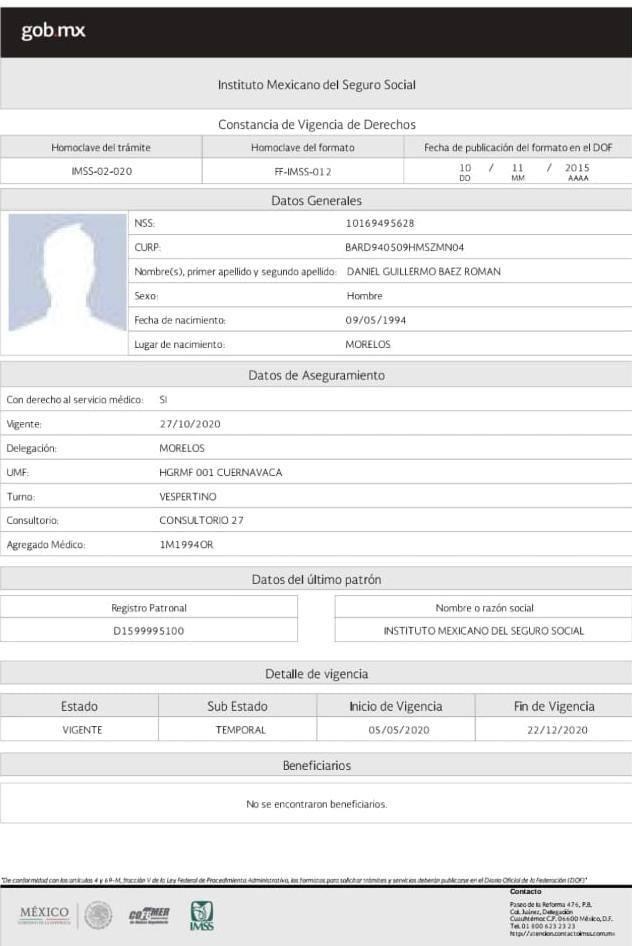Select the birth date '09/05/1994'
This screenshot has width=632, height=946.
pyautogui.click(x=376, y=320)
